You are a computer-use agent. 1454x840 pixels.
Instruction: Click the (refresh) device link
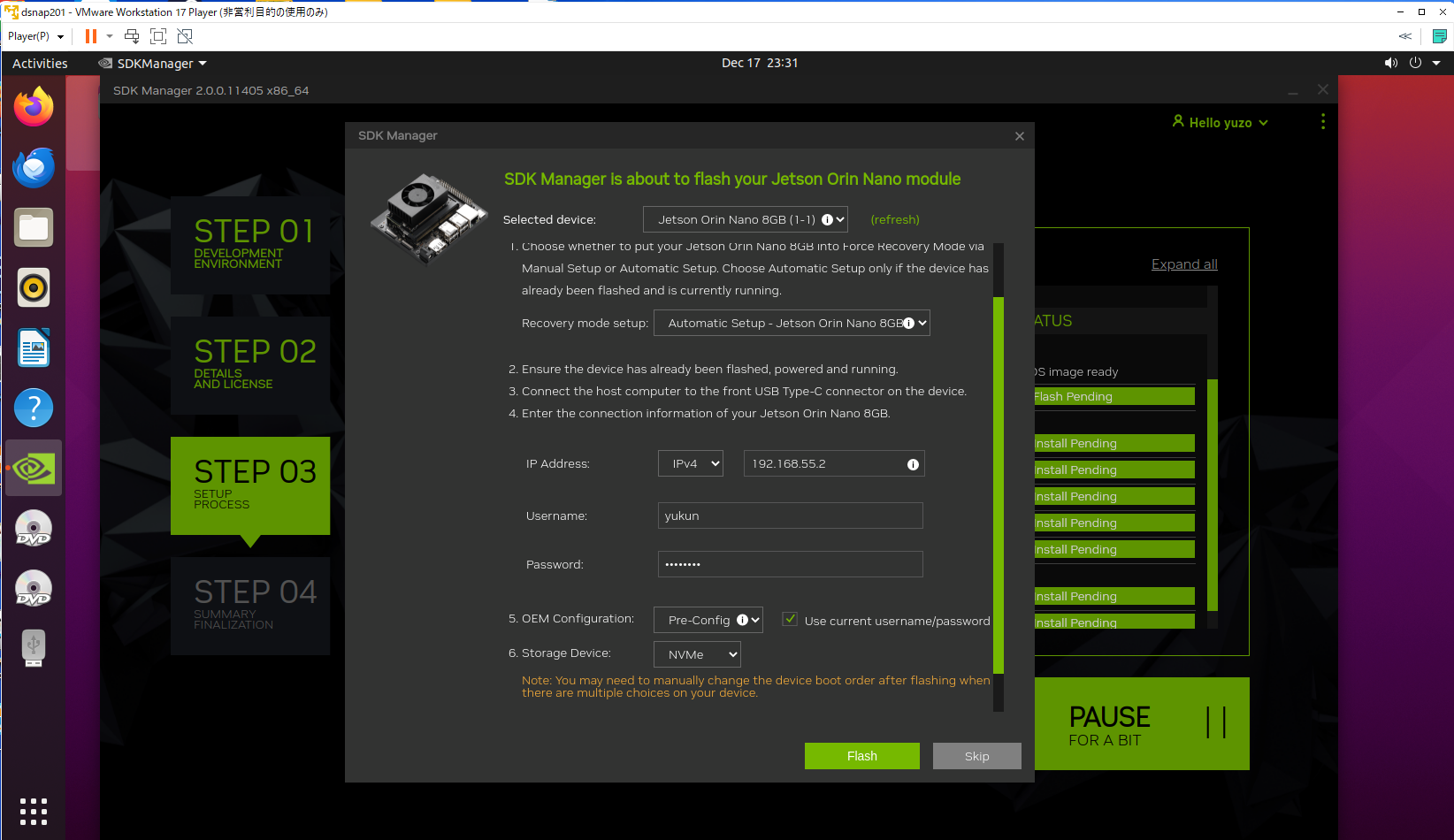pos(895,219)
